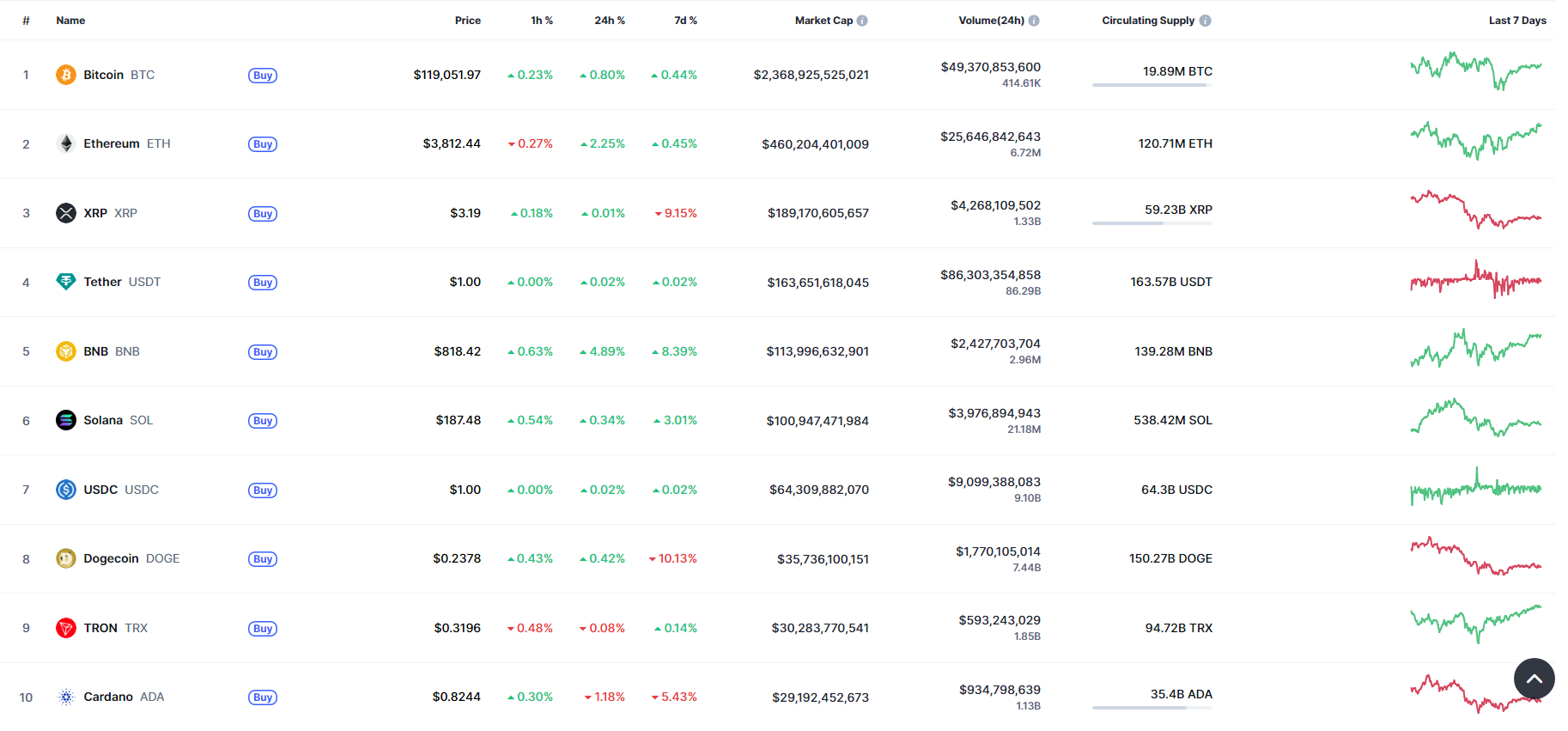Click the Buy button for USDC
The height and width of the screenshot is (731, 1568).
click(263, 490)
